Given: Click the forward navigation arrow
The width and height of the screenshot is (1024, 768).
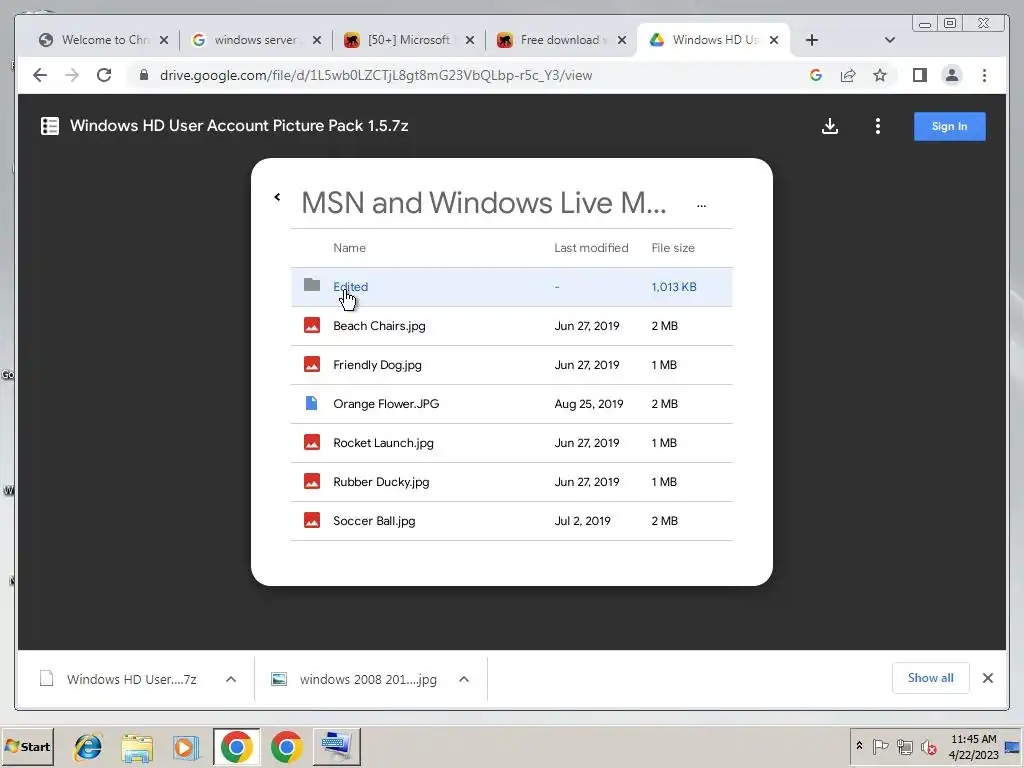Looking at the screenshot, I should 72,75.
